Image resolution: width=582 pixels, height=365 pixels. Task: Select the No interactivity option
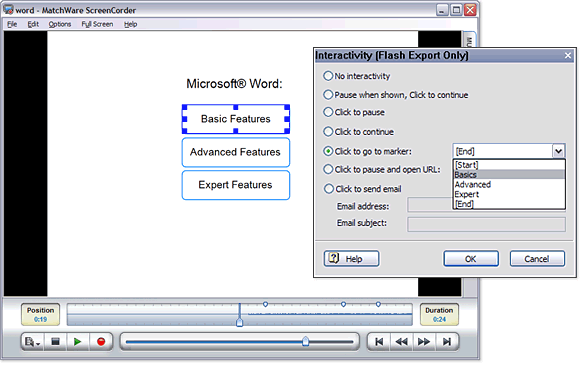pos(357,76)
